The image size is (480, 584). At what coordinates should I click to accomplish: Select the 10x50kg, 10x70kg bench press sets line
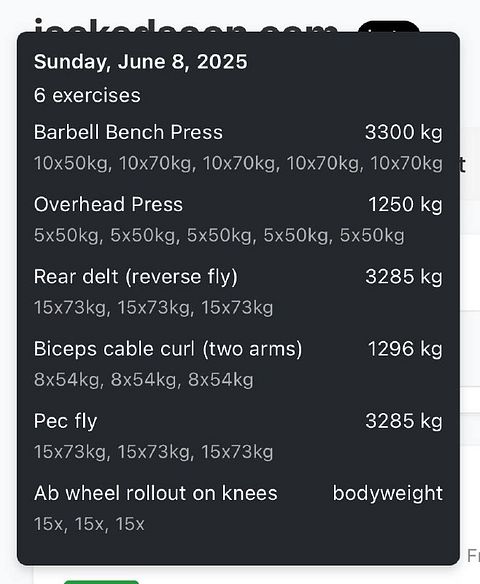click(x=238, y=163)
